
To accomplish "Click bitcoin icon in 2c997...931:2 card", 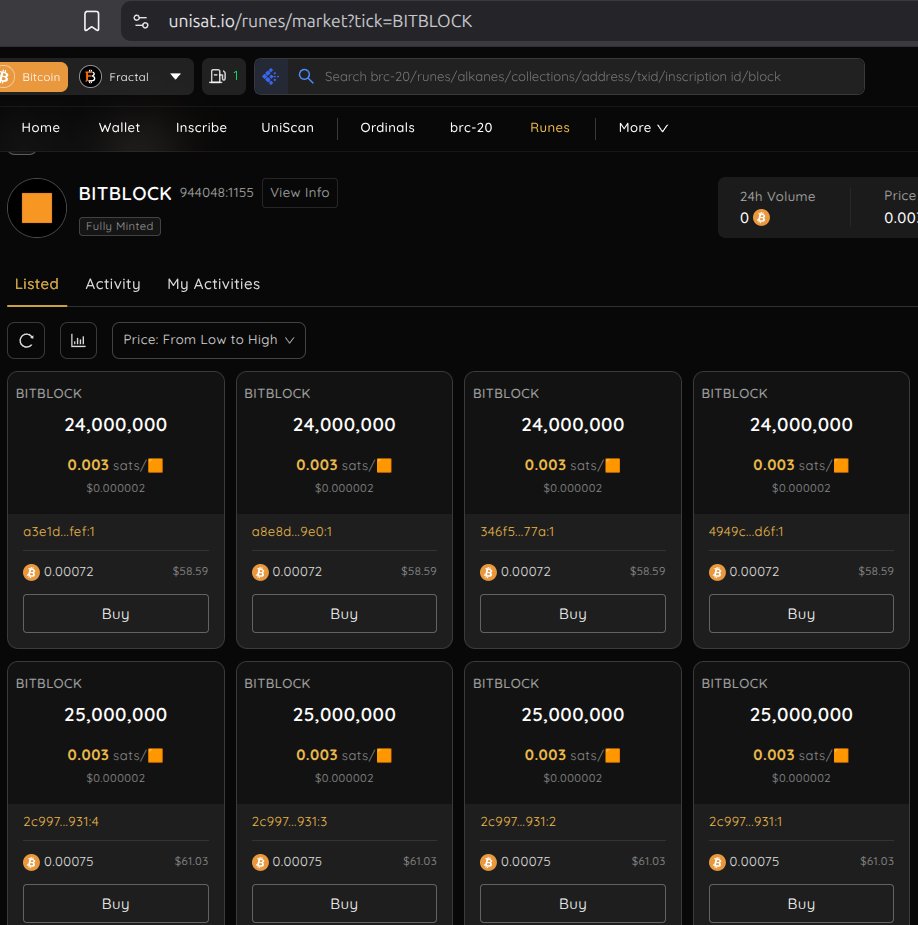I will [488, 862].
